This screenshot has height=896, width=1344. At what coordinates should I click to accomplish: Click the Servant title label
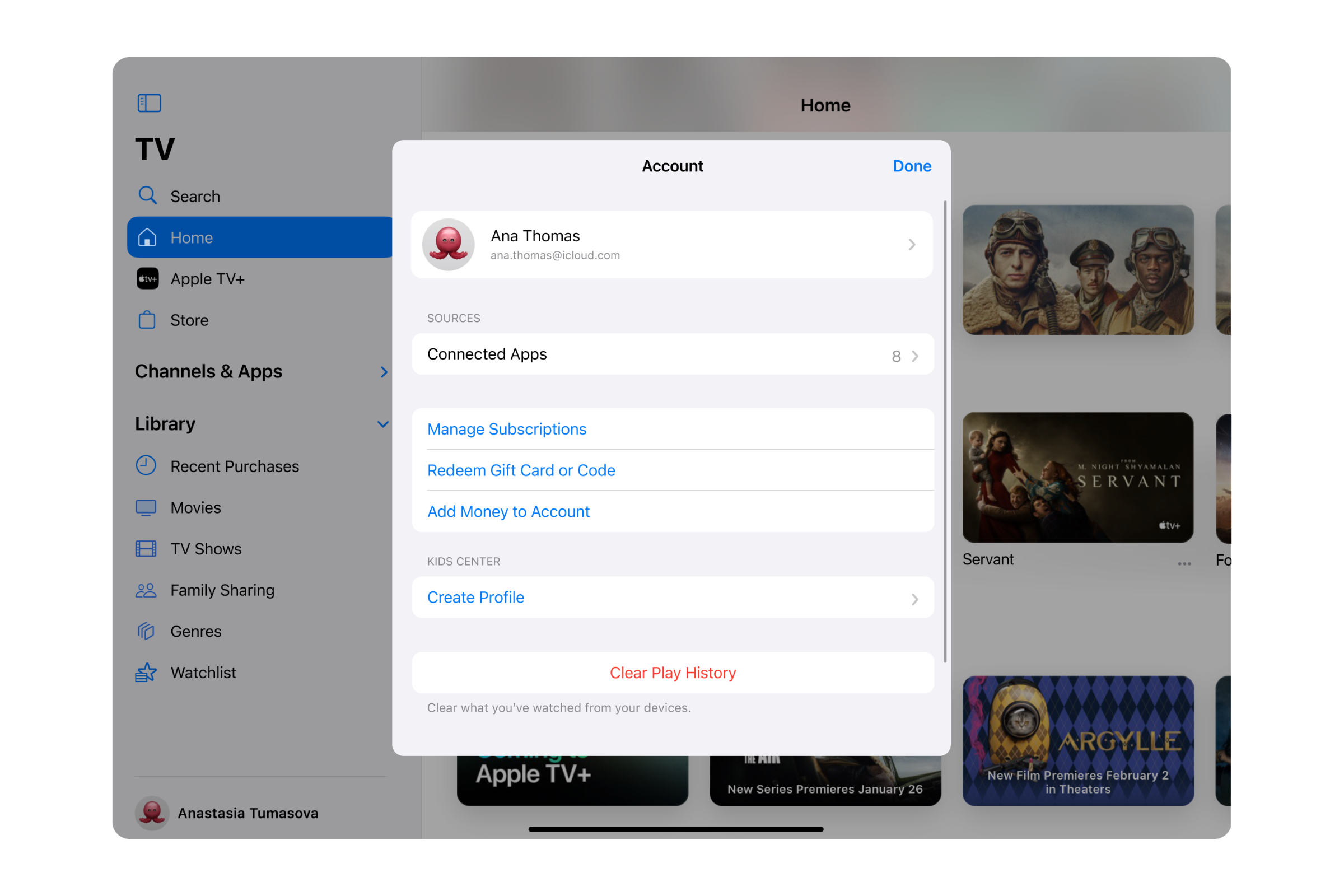coord(988,559)
